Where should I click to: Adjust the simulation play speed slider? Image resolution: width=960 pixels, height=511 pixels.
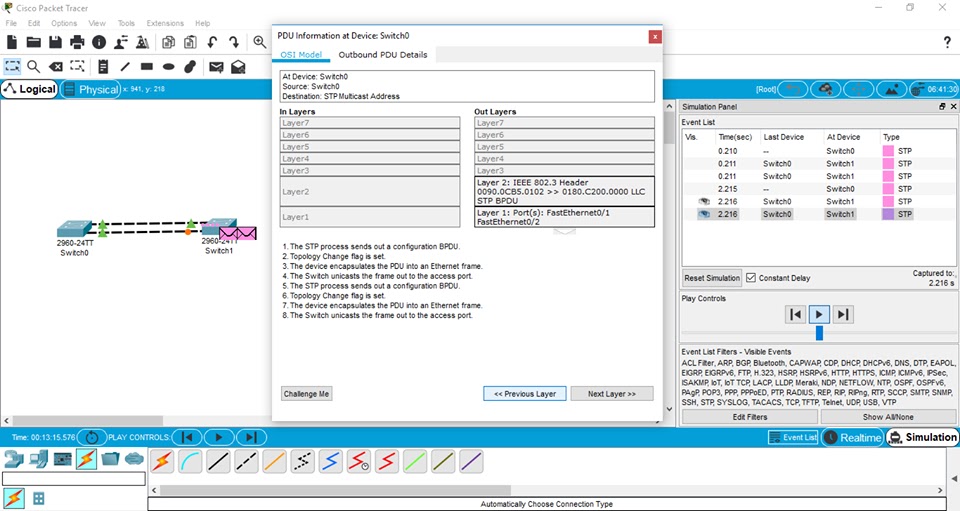click(819, 333)
